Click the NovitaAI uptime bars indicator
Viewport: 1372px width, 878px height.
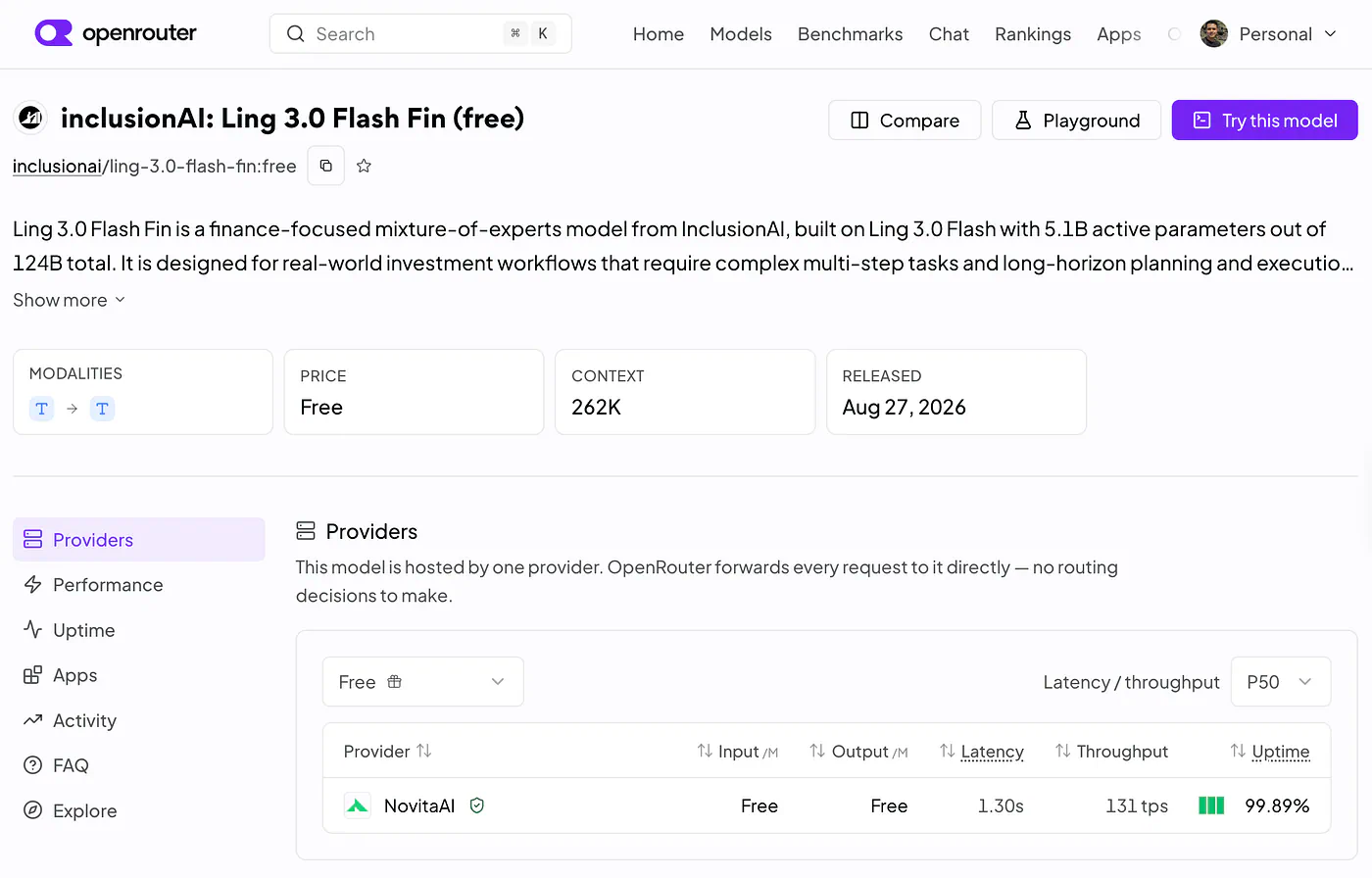point(1211,805)
